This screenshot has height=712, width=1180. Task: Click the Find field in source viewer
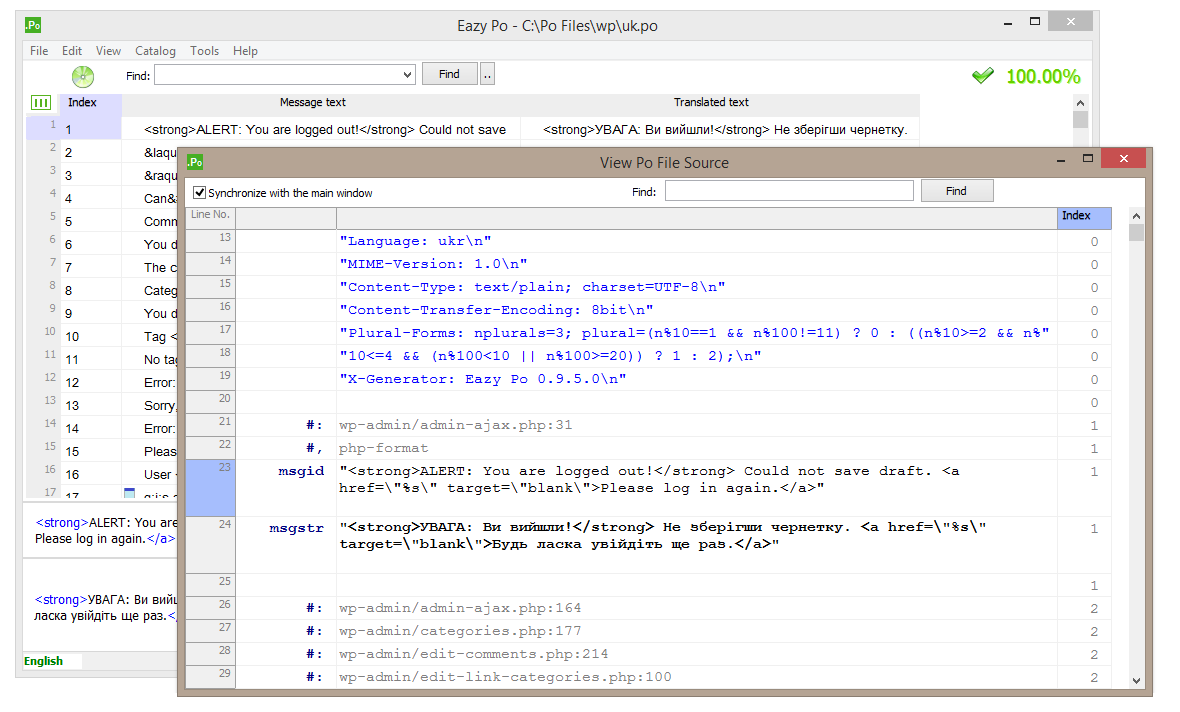coord(789,191)
